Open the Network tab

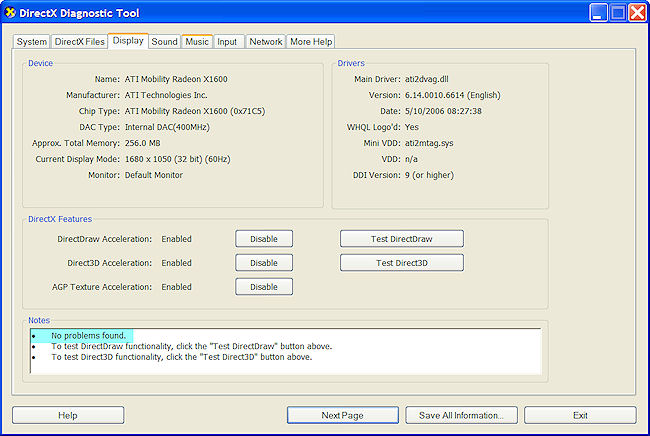[265, 42]
